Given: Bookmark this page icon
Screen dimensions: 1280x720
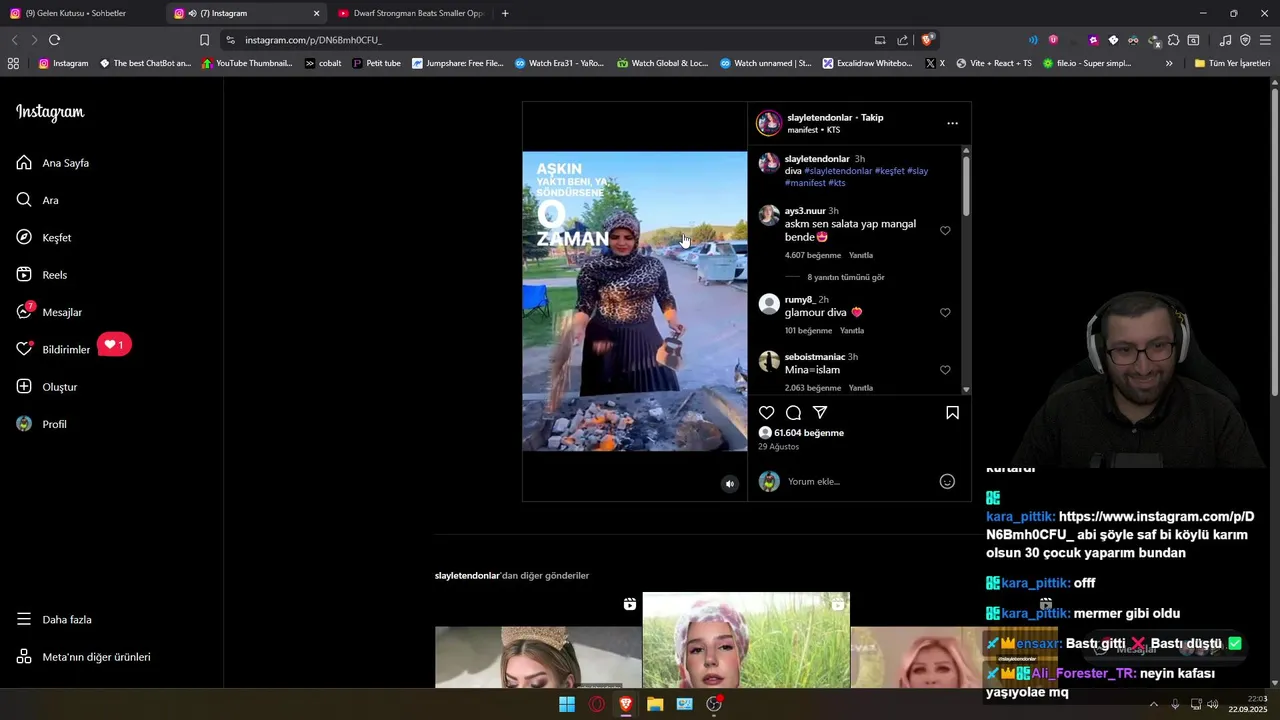Looking at the screenshot, I should click(x=204, y=40).
